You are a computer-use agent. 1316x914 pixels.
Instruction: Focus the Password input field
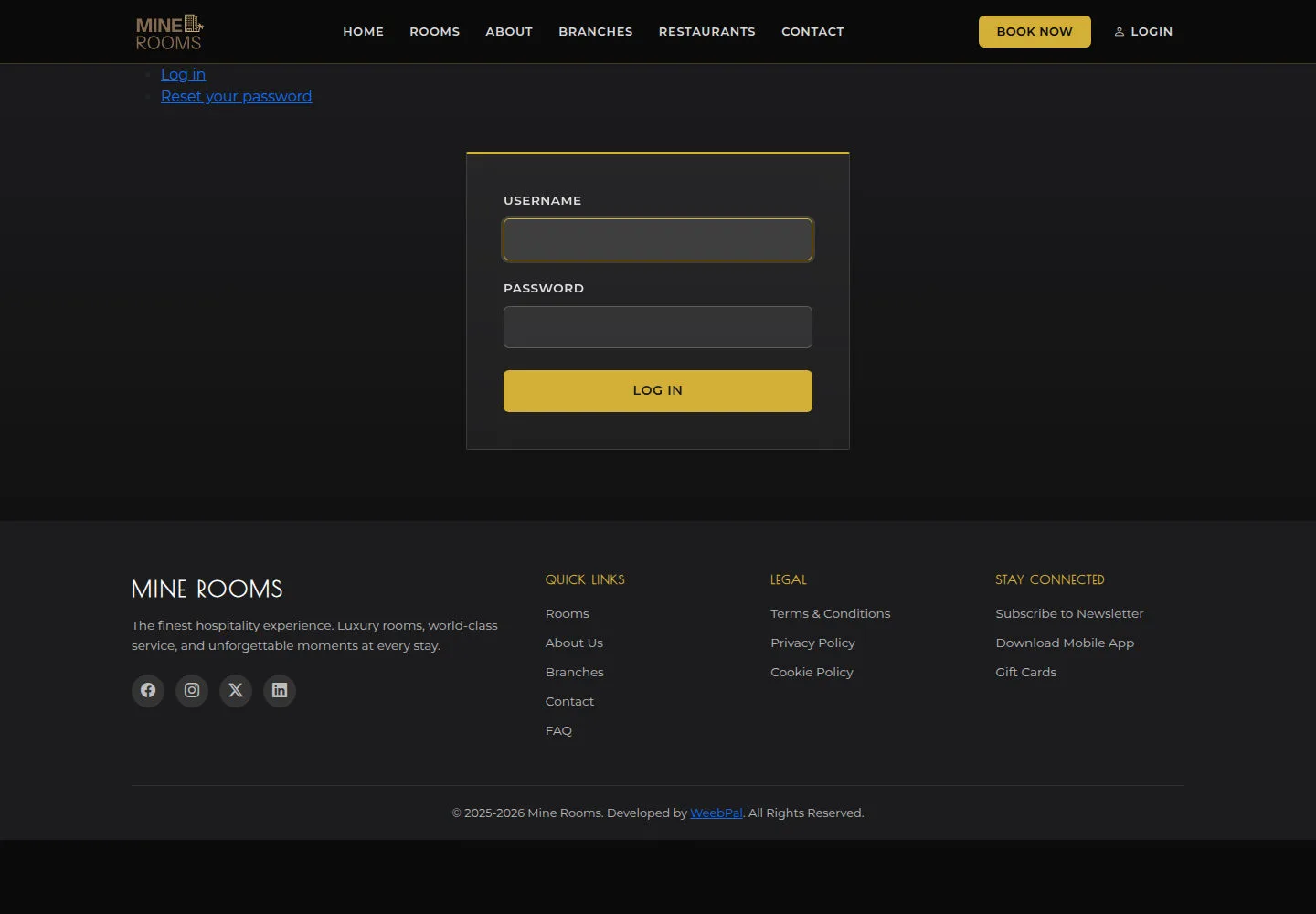[658, 327]
